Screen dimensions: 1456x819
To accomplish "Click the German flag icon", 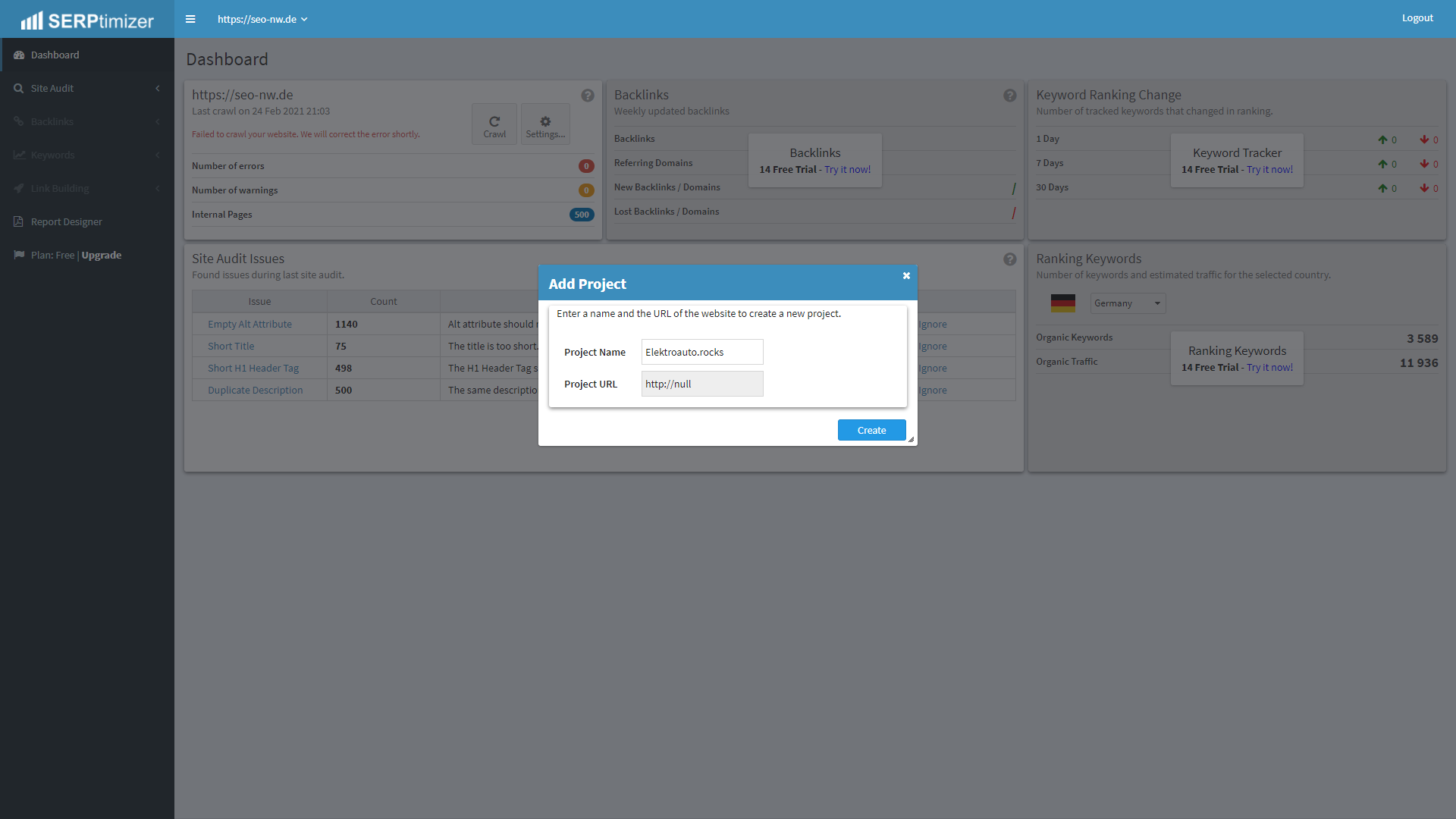I will point(1063,303).
